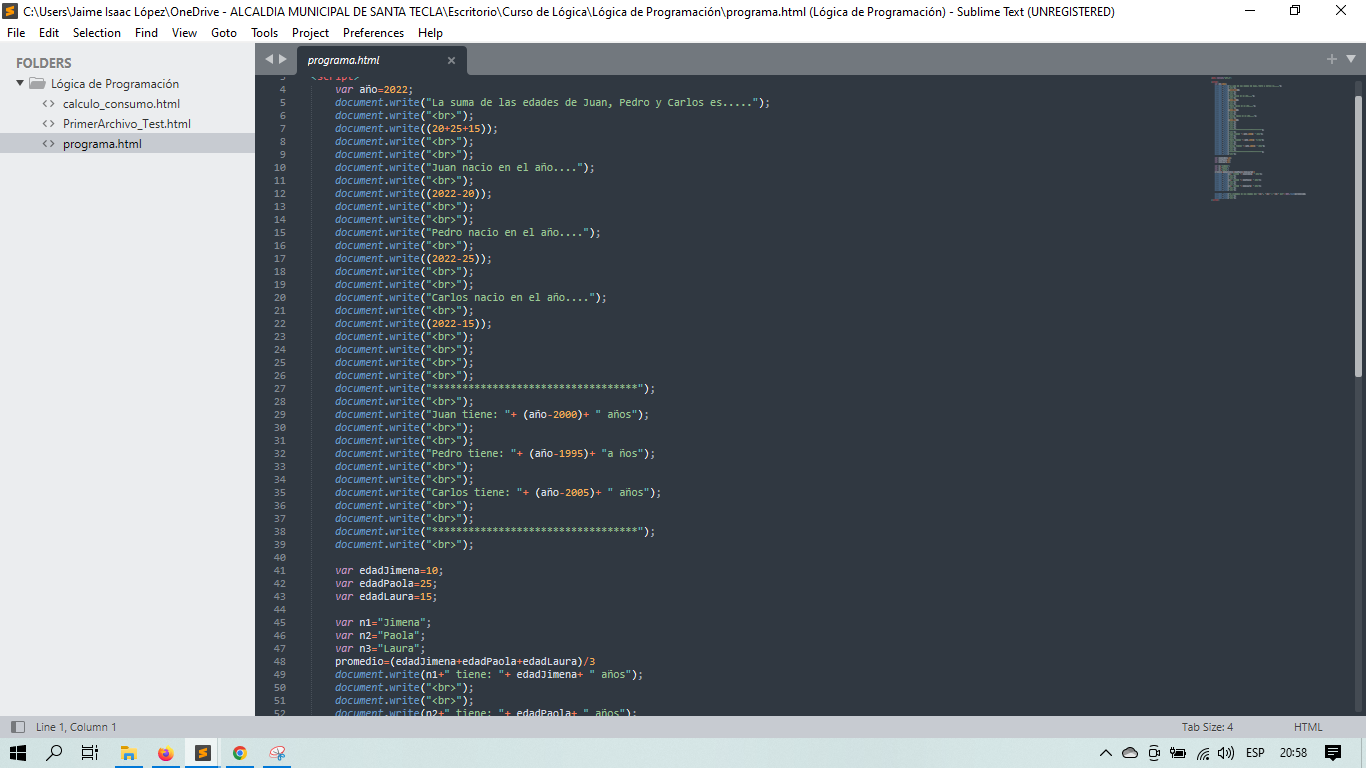Screen dimensions: 1366x768
Task: Launch Google Chrome from taskbar
Action: (x=240, y=753)
